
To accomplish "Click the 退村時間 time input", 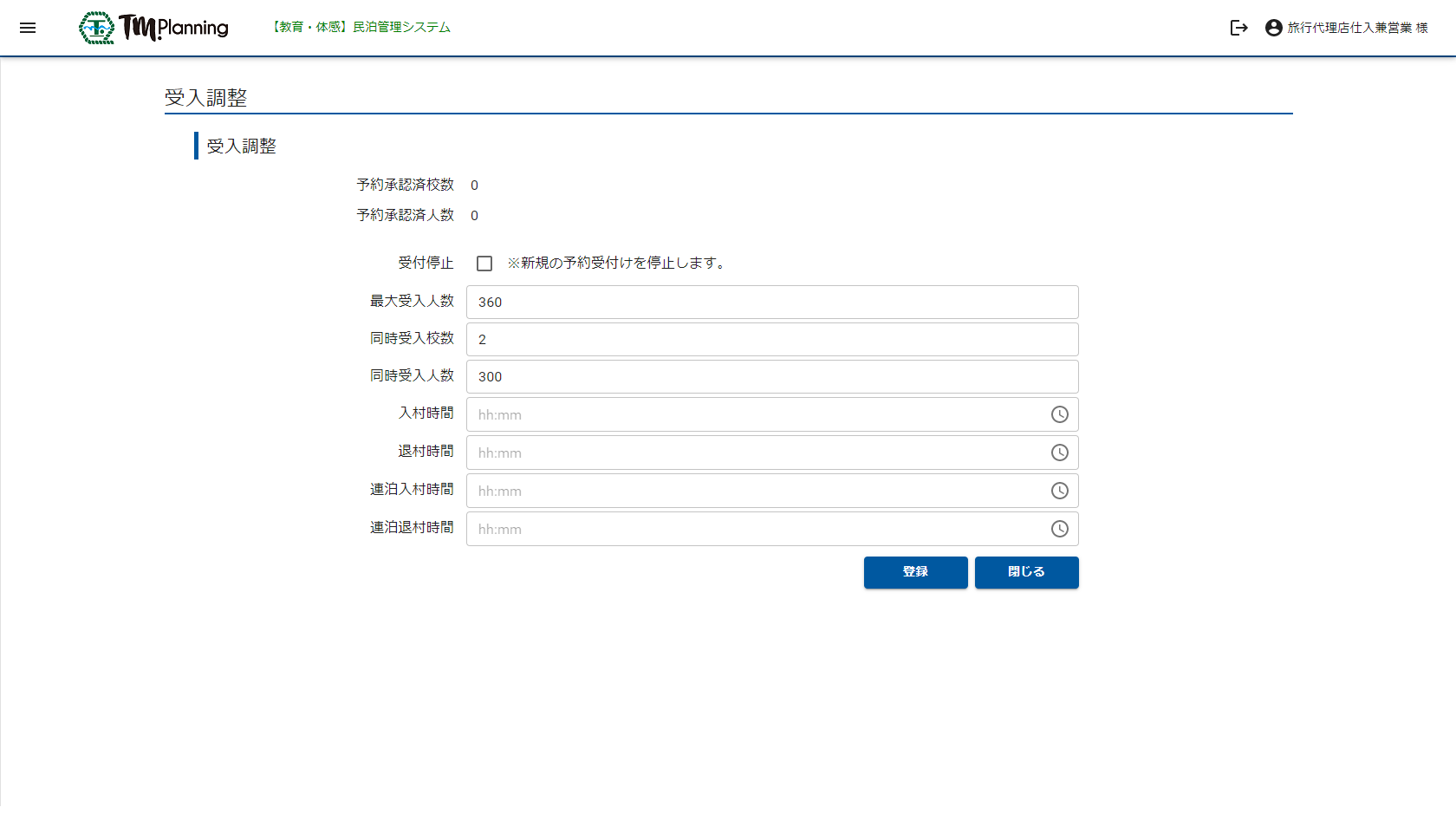I will (754, 453).
